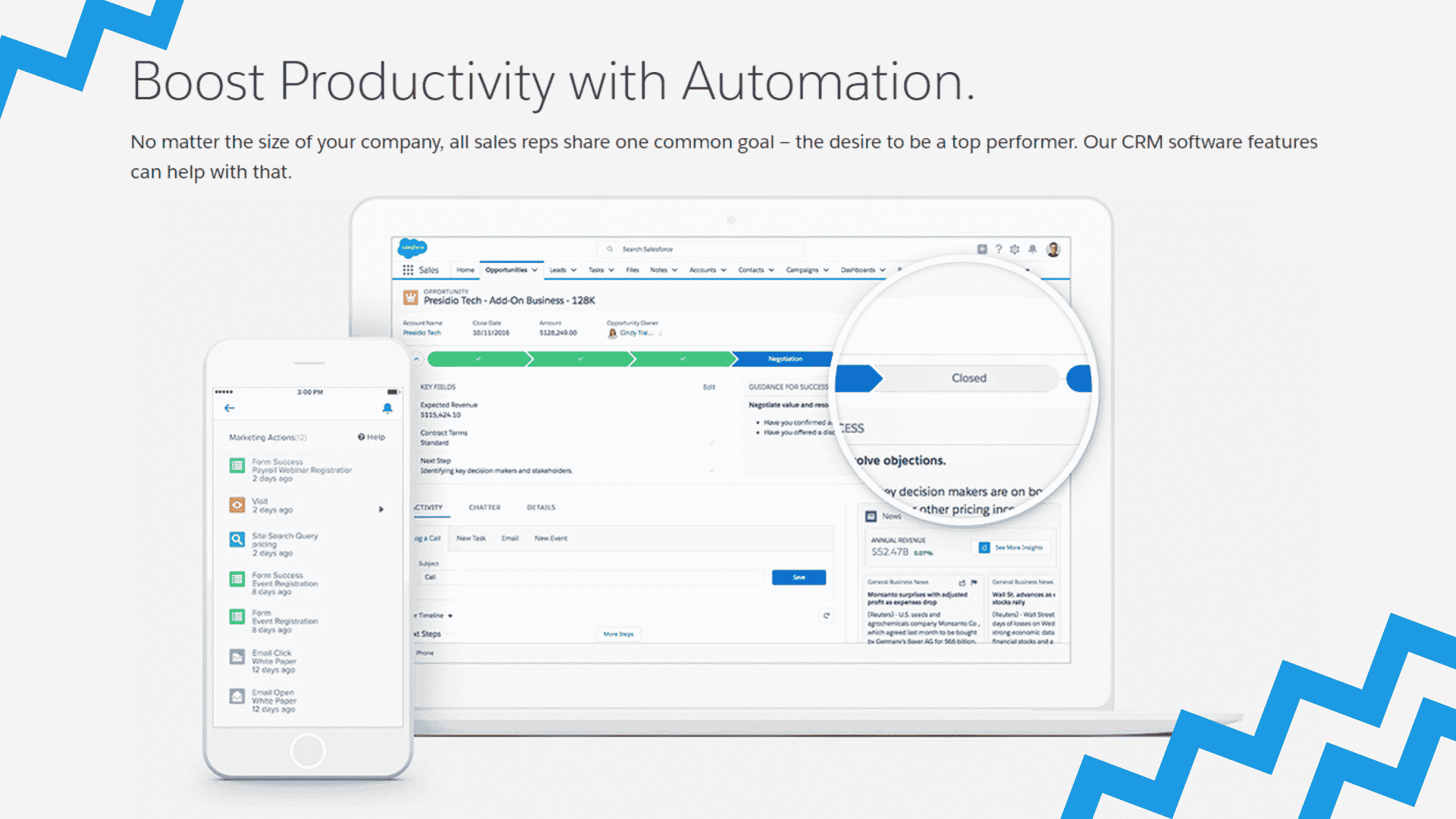
Task: Open the Presidio Tech account link
Action: click(422, 333)
